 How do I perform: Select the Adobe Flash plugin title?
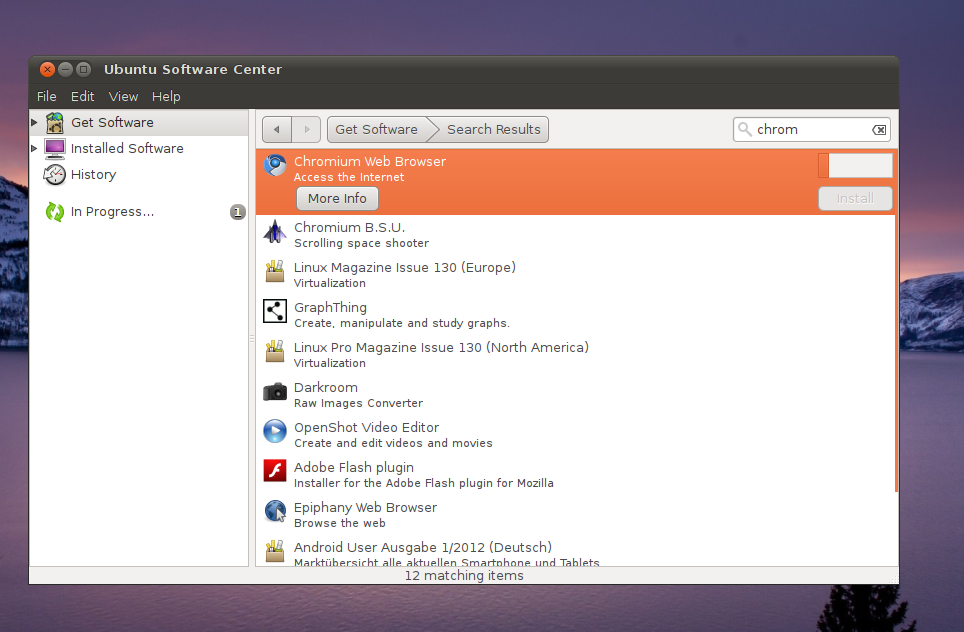[354, 467]
